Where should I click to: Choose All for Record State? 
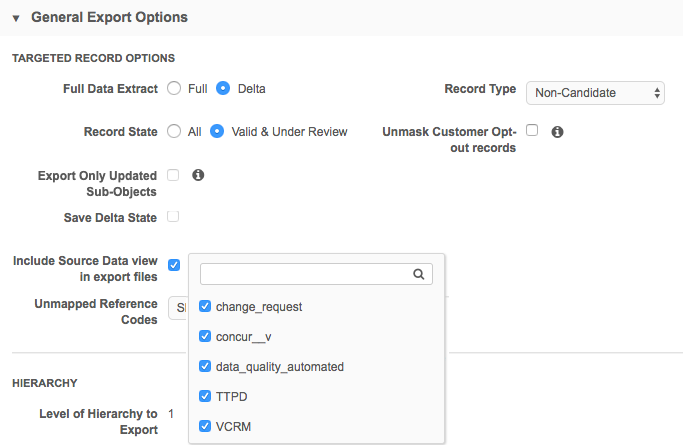[174, 131]
